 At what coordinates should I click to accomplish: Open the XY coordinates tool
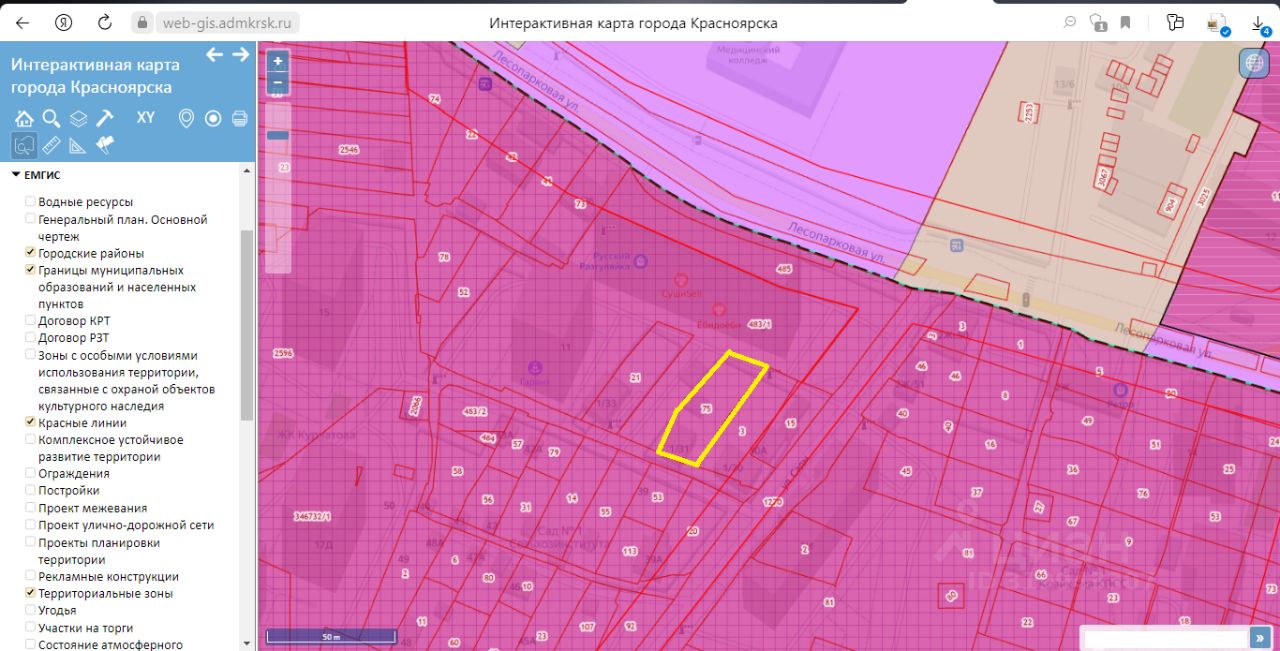[x=146, y=118]
